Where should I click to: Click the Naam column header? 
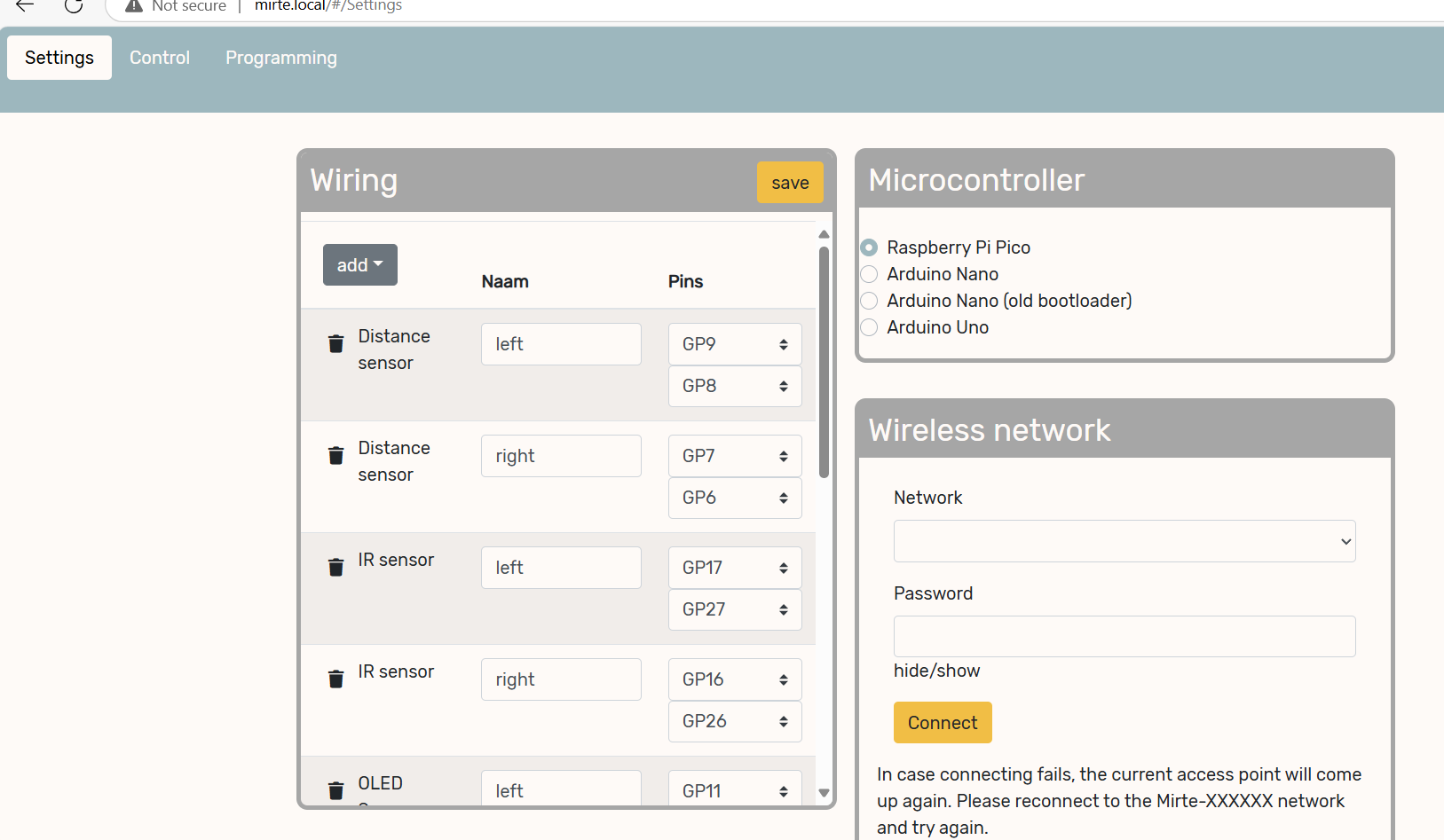[x=505, y=281]
